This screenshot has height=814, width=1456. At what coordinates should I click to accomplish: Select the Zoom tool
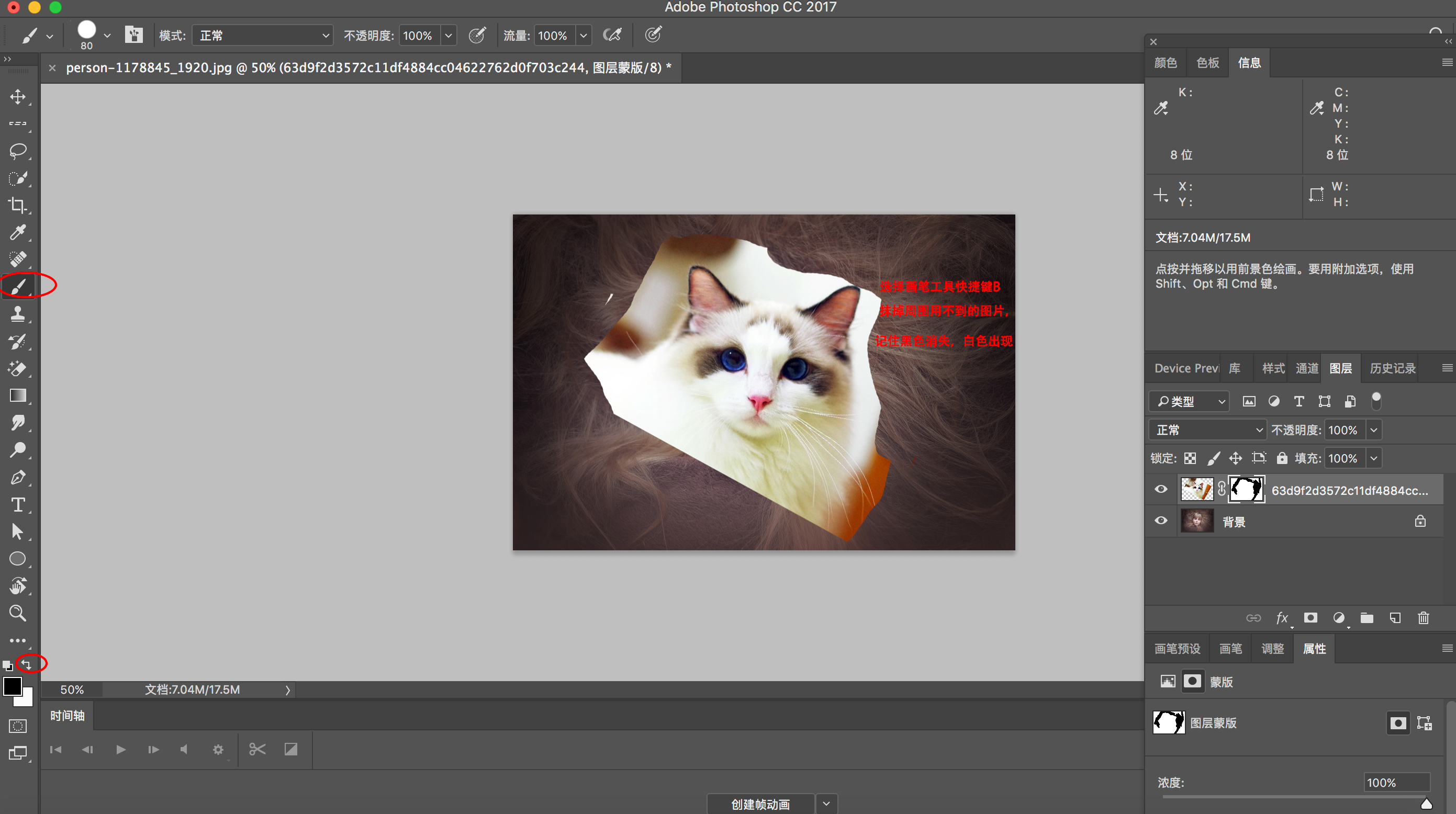(x=17, y=614)
